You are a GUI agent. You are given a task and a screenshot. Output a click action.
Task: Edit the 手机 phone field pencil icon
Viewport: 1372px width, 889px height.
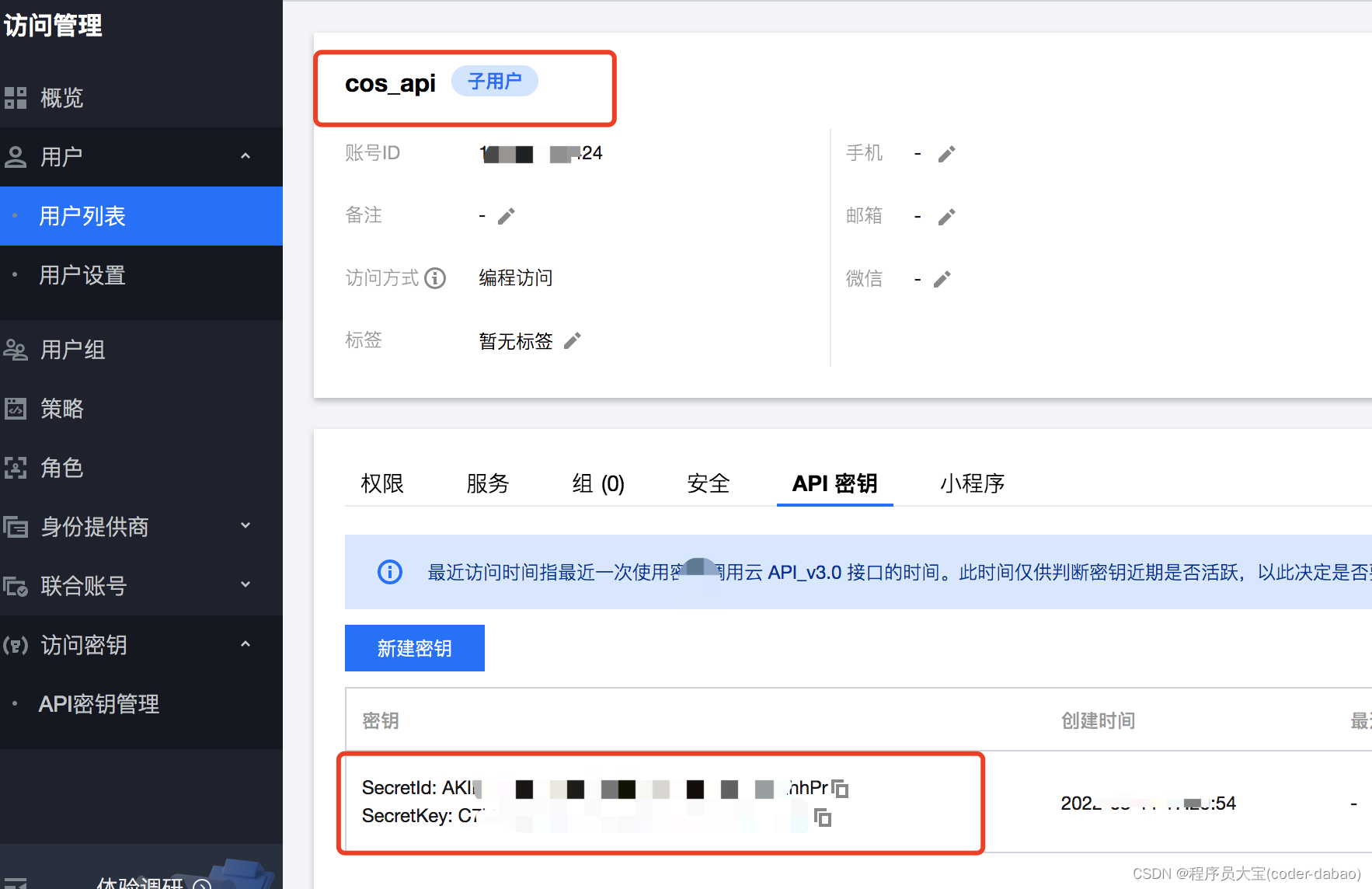coord(947,153)
